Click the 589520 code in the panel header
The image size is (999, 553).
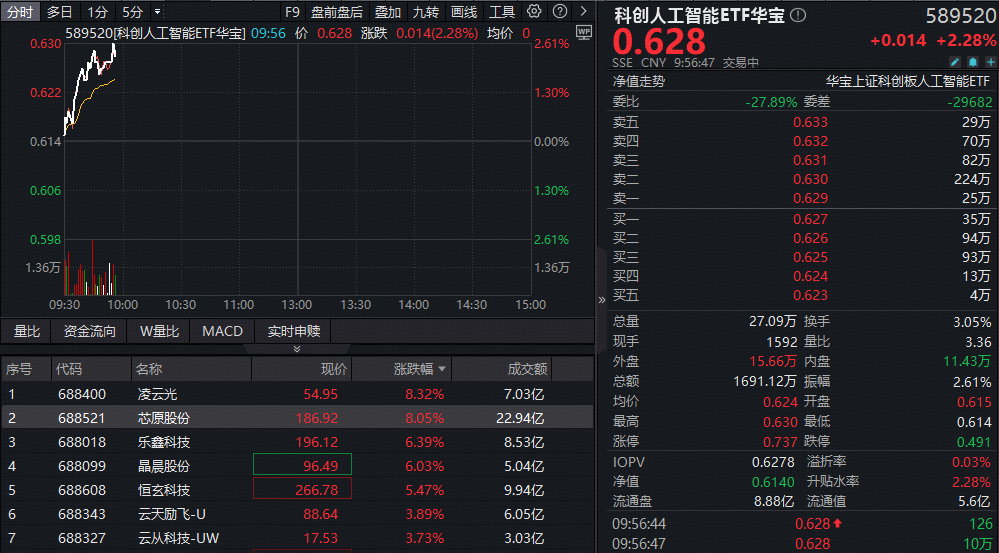[960, 15]
